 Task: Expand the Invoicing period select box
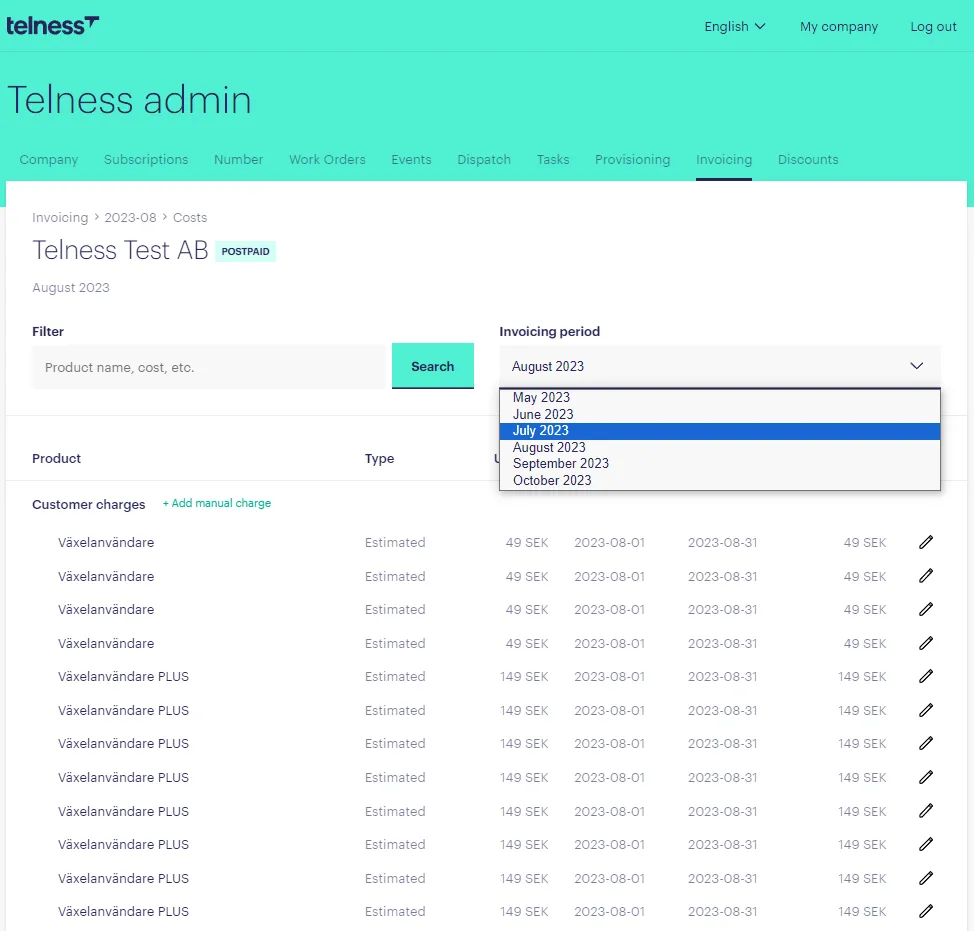[719, 366]
